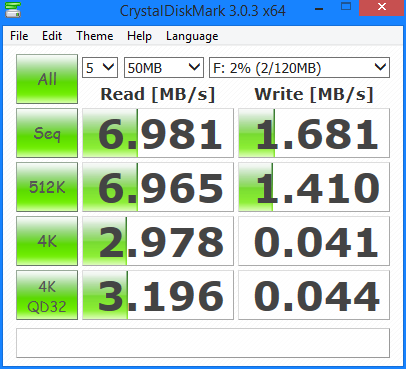This screenshot has width=406, height=369.
Task: Open the Theme menu
Action: pos(95,36)
